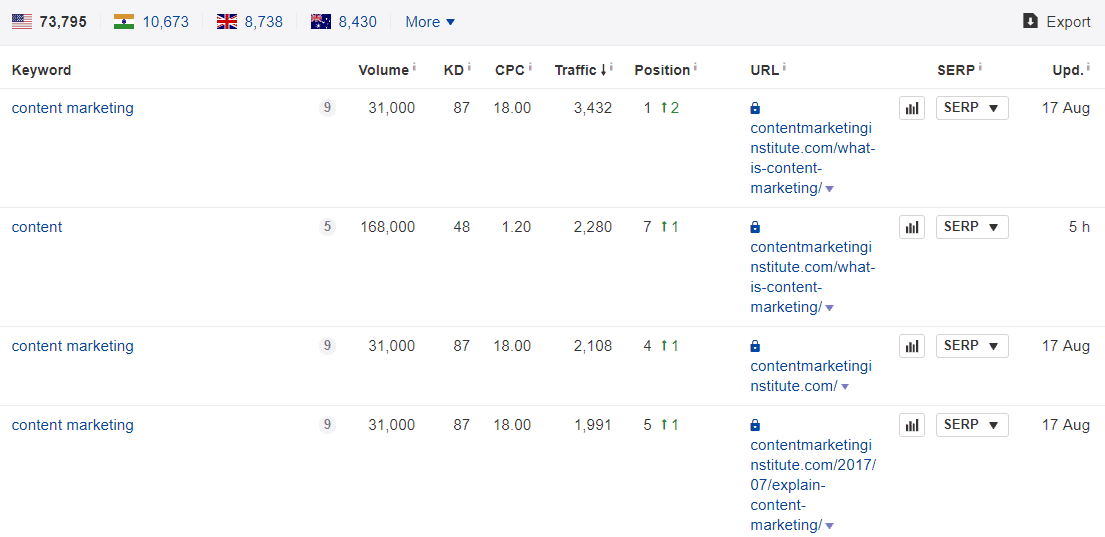Click the KD column header
The image size is (1105, 537).
[x=453, y=70]
